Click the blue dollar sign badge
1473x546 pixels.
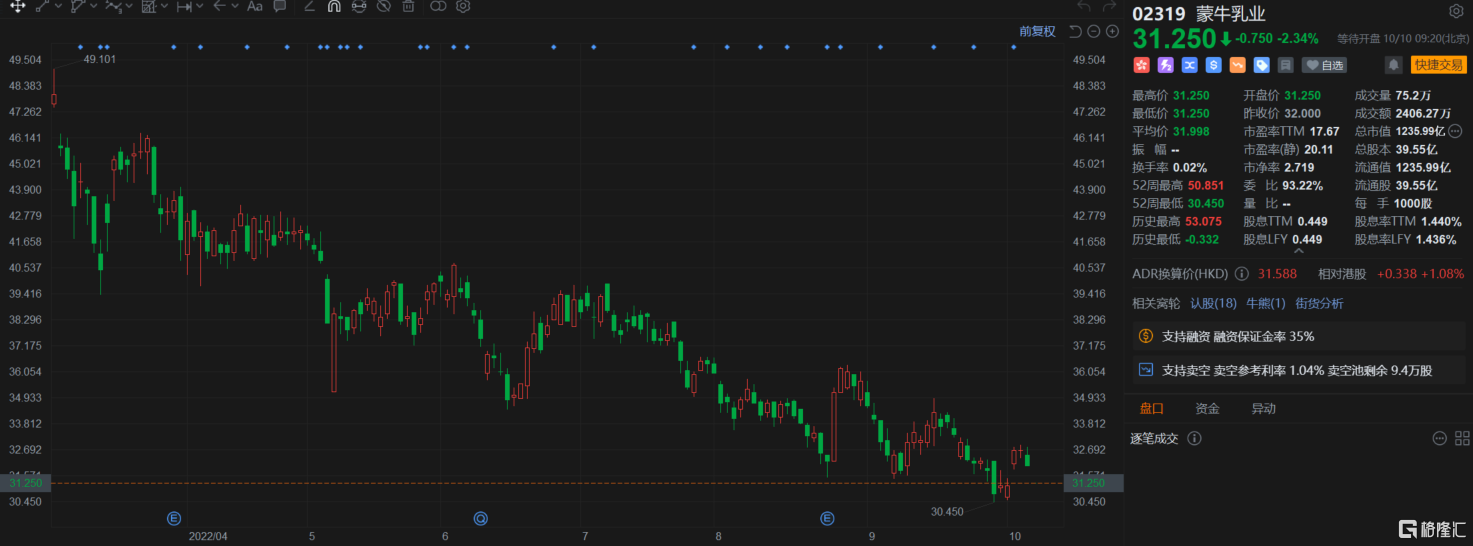pos(1213,65)
